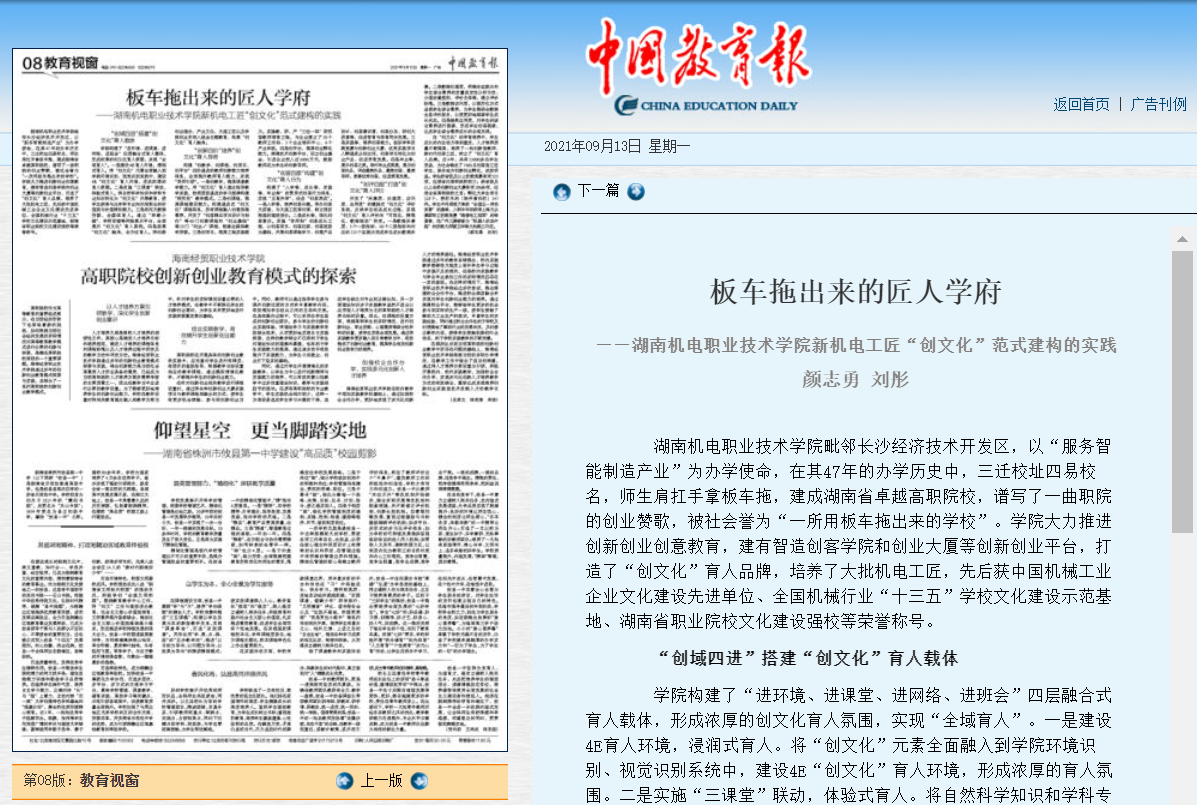Click the author names 颜志勇 刘彤
1197x805 pixels.
(x=856, y=379)
